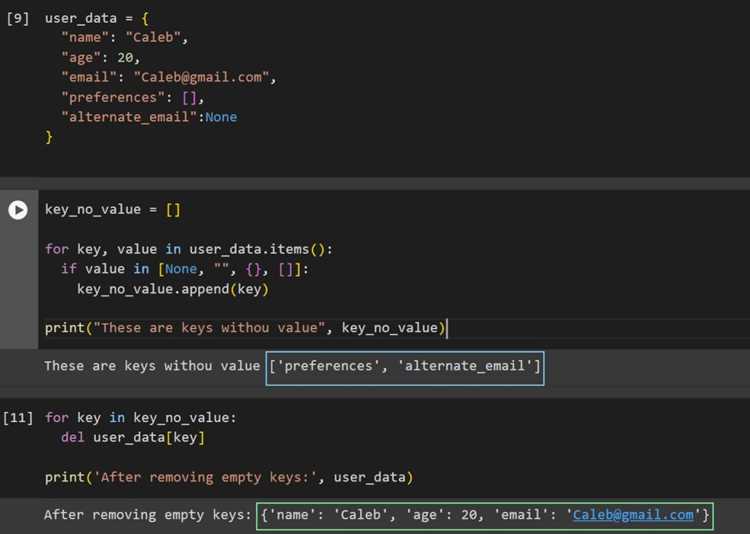Click the line '"email": "Caleb@gmail.com",'

point(169,77)
